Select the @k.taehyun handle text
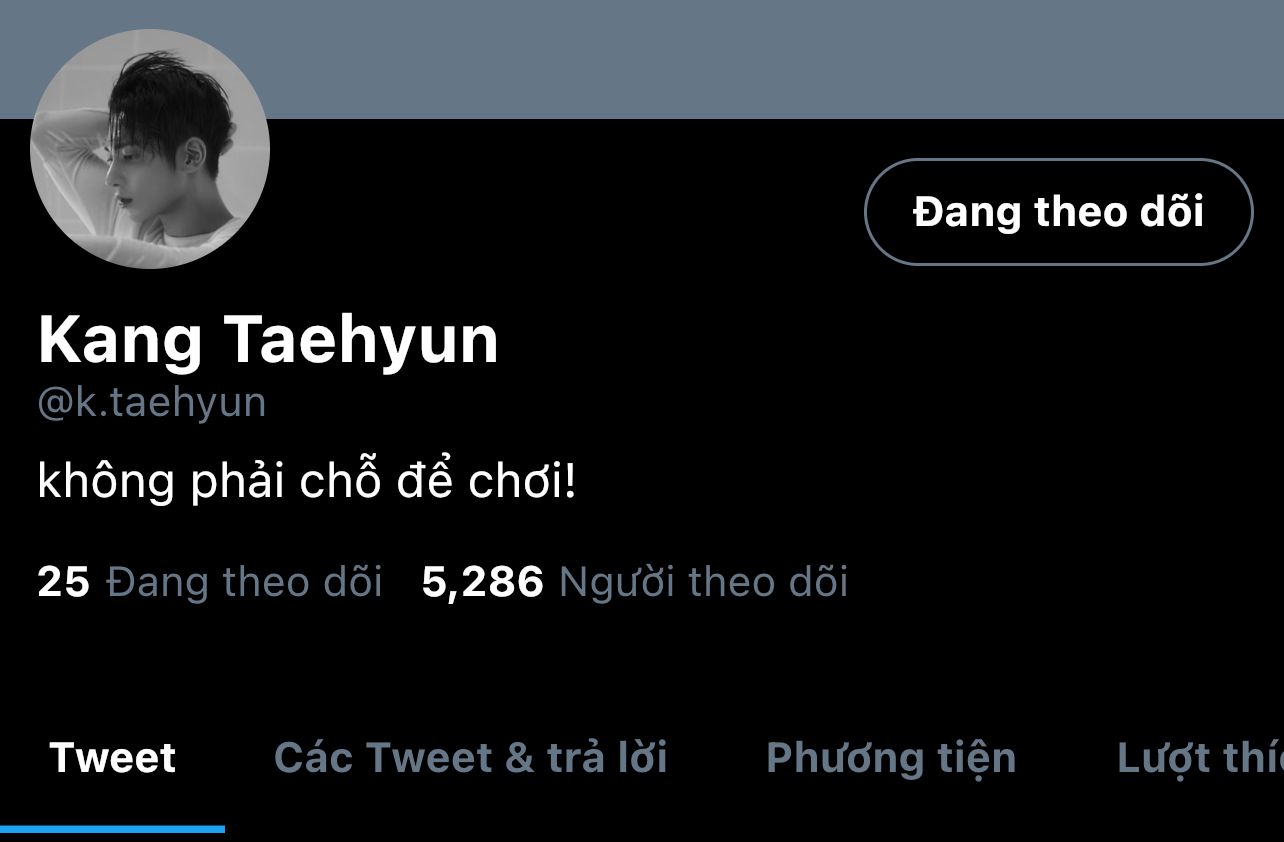 [152, 403]
